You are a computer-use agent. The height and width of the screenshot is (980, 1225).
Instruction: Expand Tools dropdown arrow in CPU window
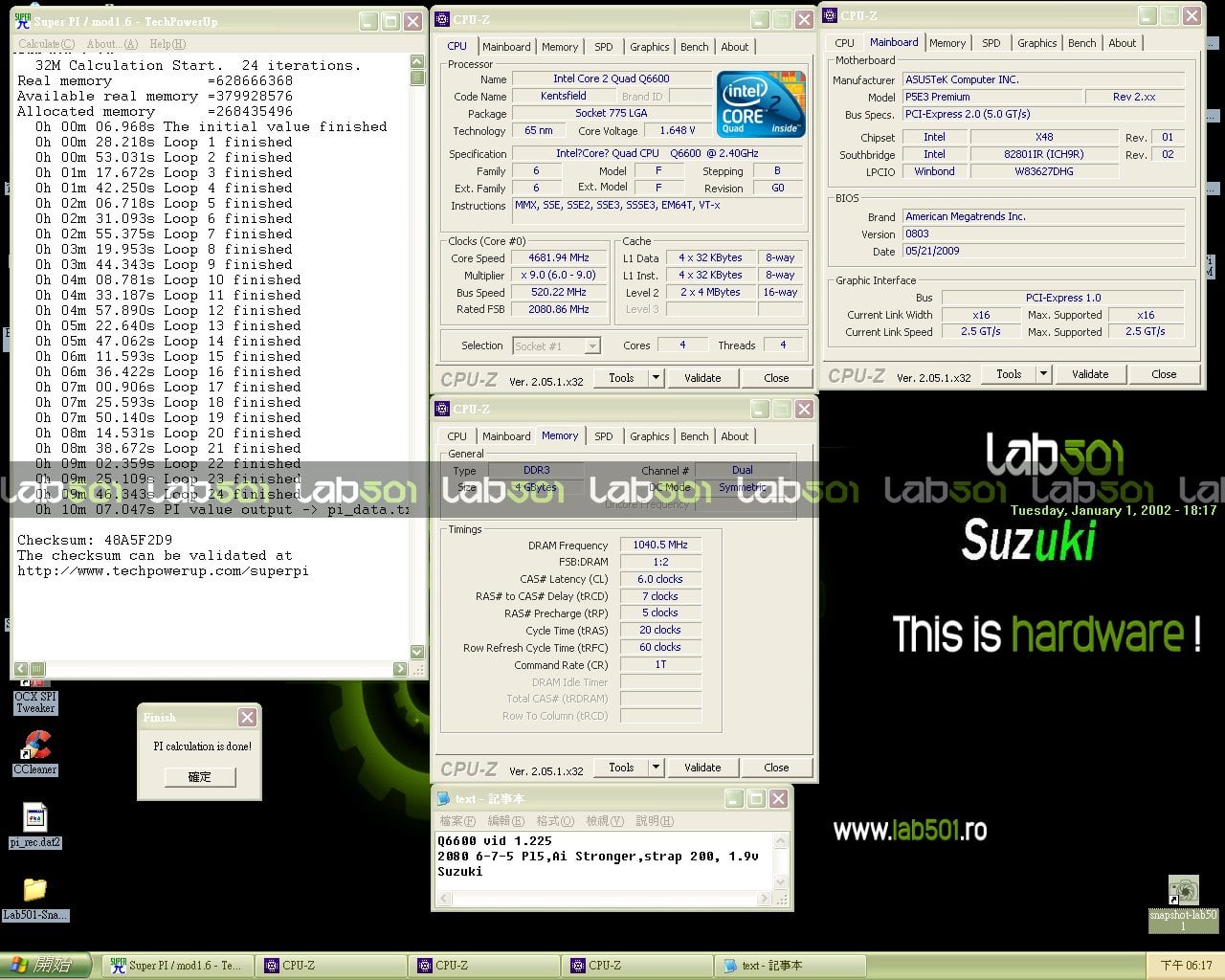[x=657, y=378]
